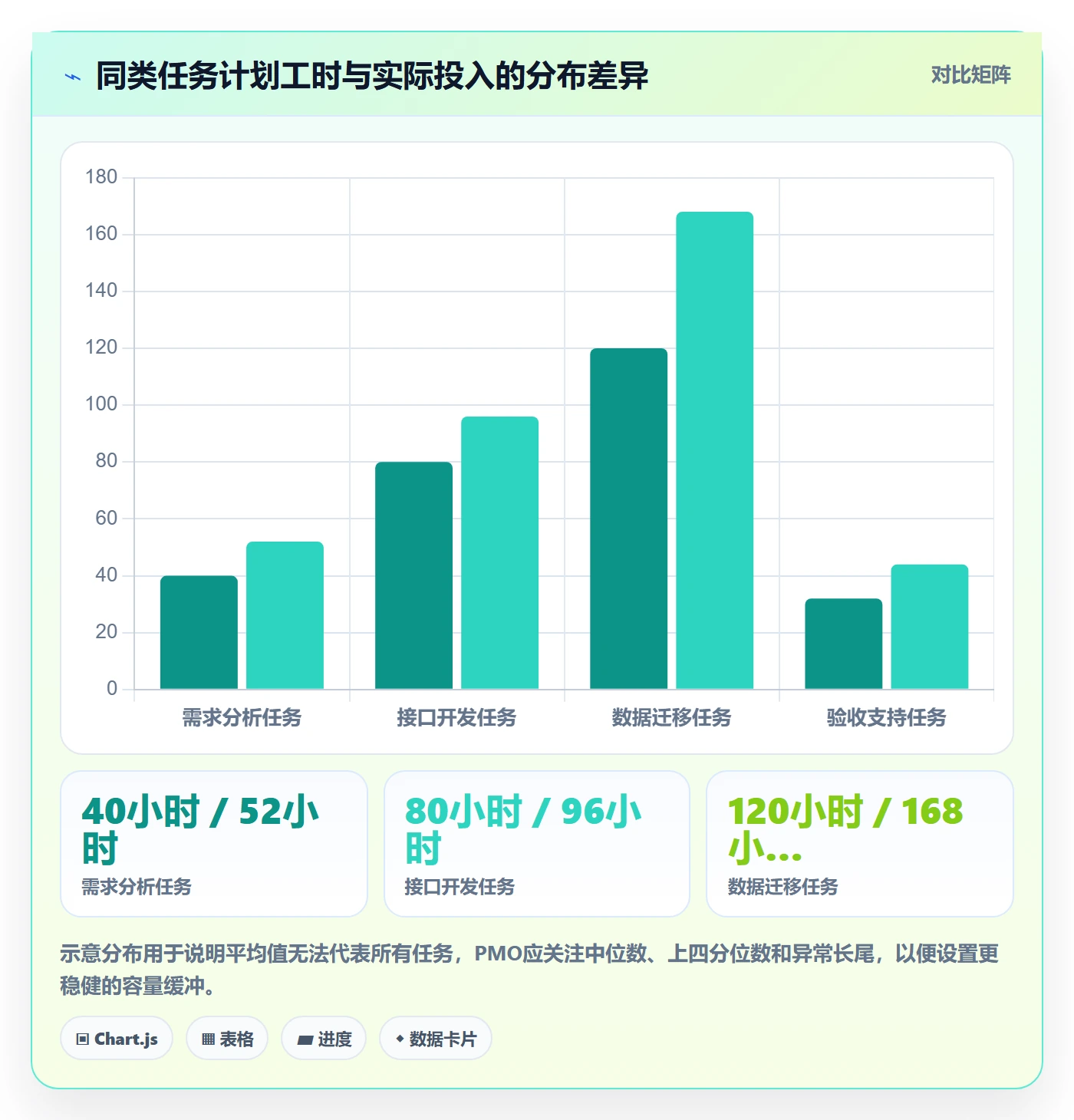1074x1120 pixels.
Task: Click the y-axis value 180
Action: tap(101, 177)
